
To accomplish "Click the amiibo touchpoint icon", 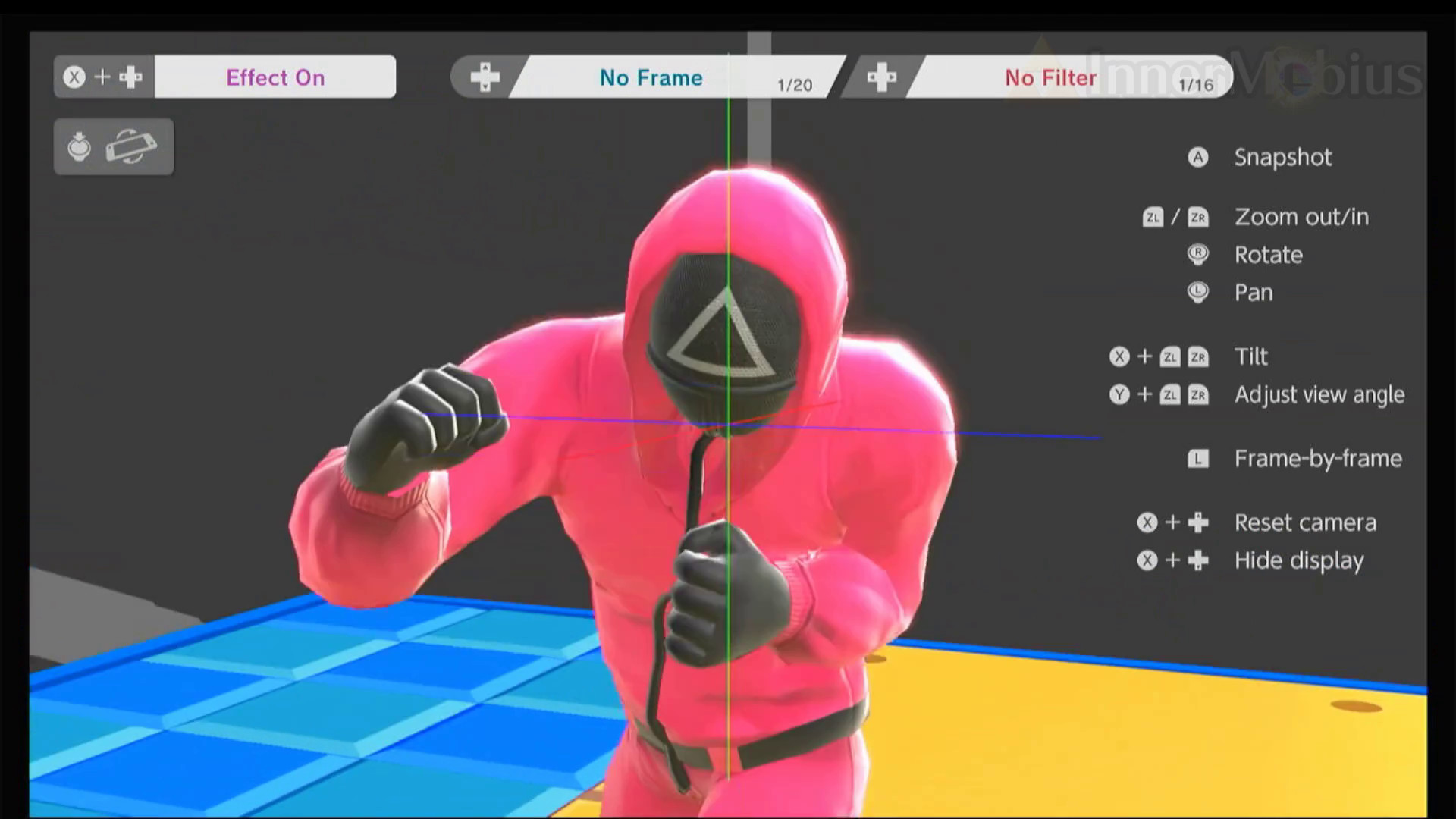I will pos(79,146).
